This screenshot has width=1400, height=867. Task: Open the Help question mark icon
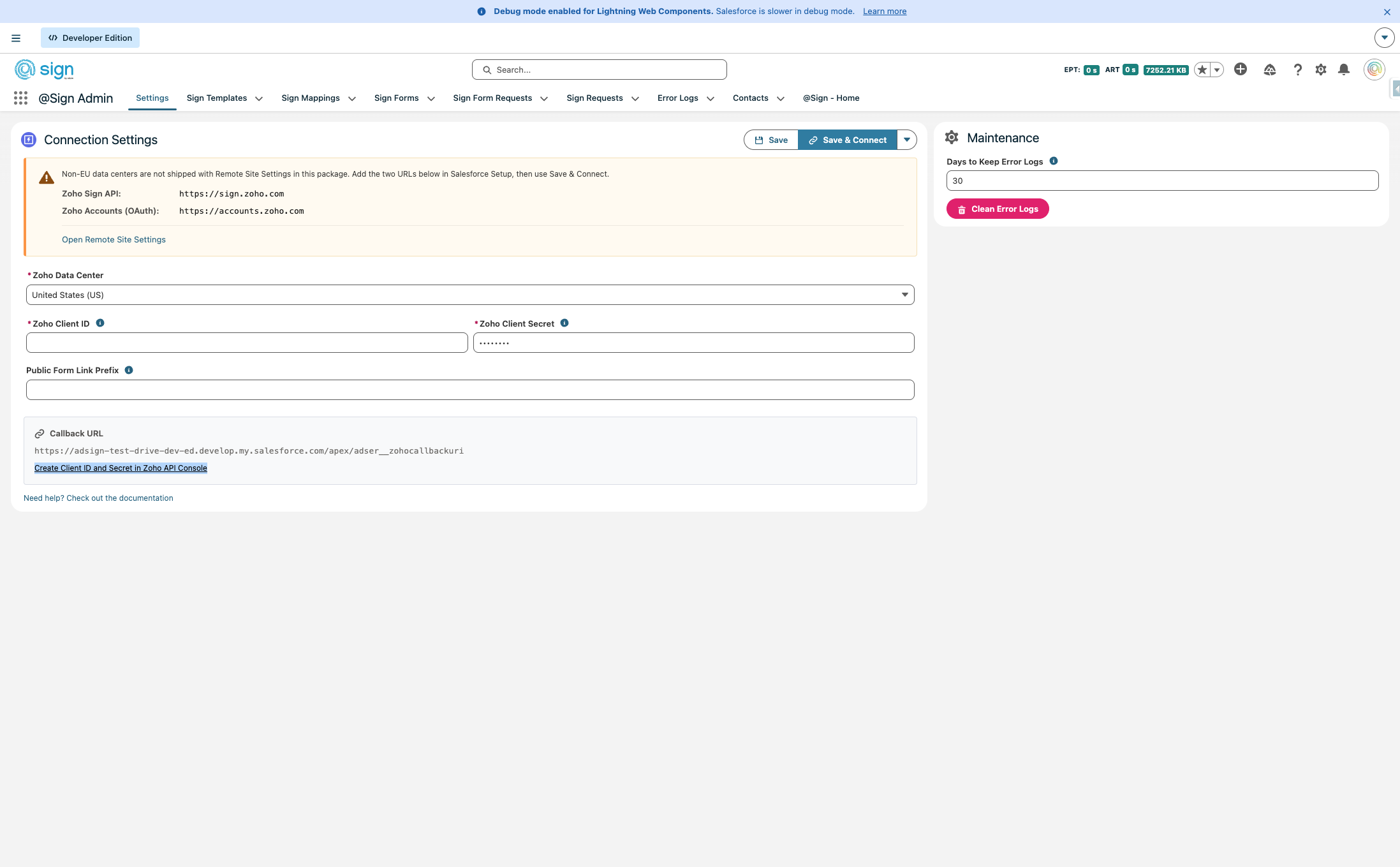click(1297, 70)
